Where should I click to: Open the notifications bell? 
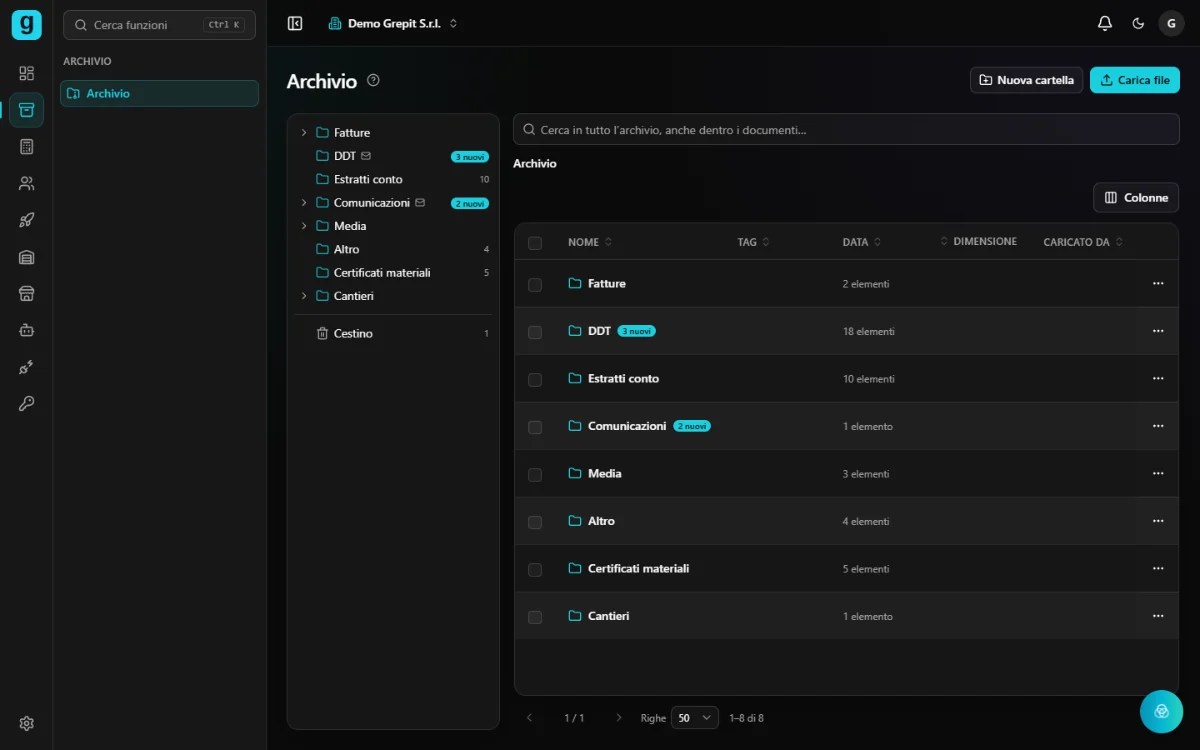[1105, 23]
